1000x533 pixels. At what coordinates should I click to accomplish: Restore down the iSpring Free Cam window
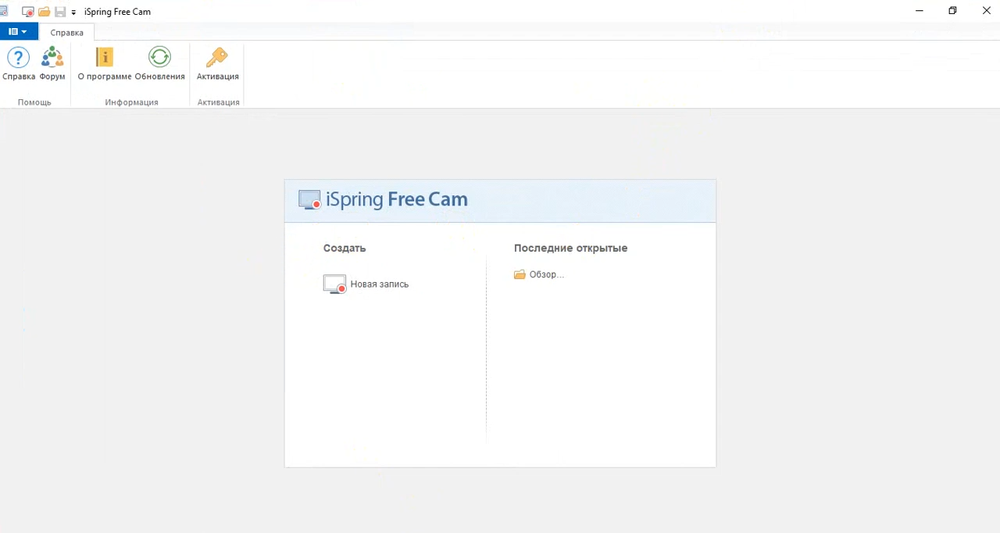[x=952, y=11]
